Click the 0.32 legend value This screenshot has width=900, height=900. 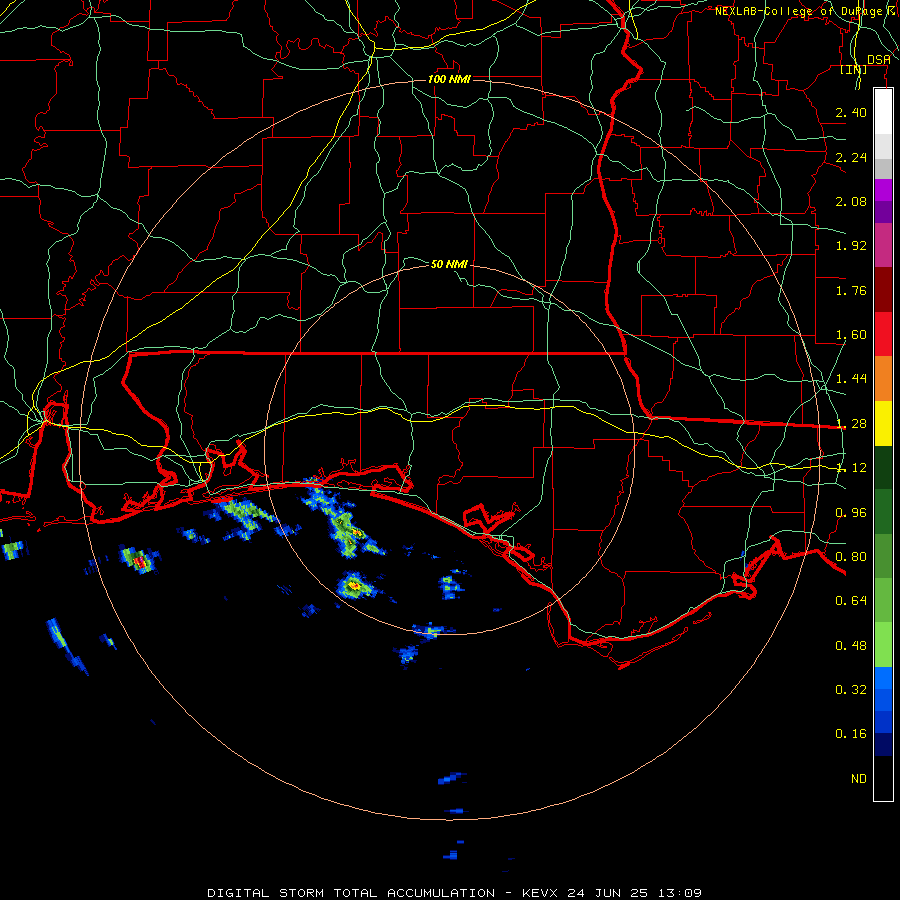[851, 690]
